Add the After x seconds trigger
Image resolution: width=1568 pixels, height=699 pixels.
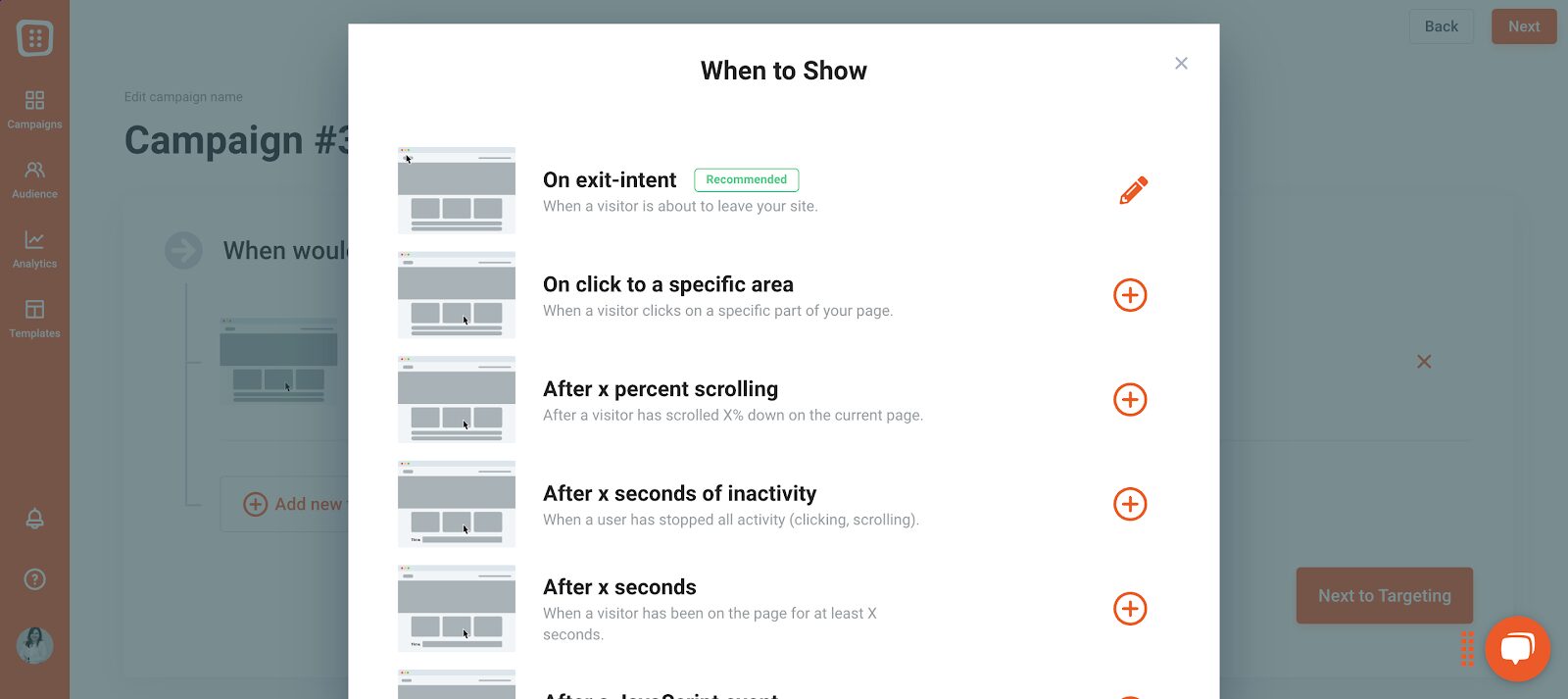tap(1130, 609)
